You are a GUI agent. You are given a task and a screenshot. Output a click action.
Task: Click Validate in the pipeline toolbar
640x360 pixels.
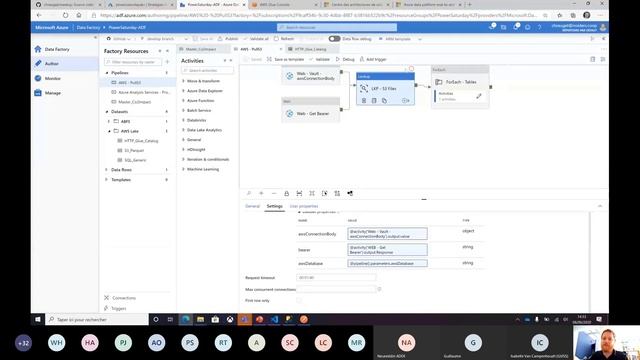click(x=320, y=59)
